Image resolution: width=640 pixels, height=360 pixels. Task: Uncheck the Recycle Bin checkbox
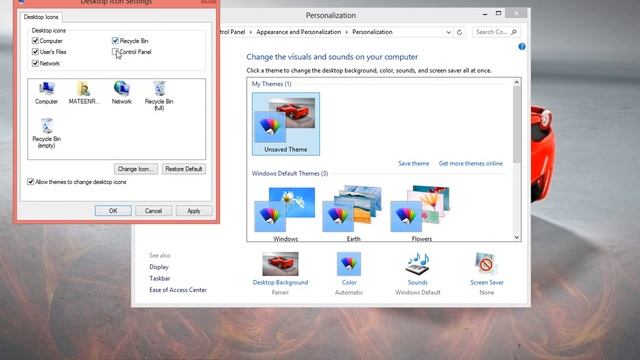click(115, 41)
